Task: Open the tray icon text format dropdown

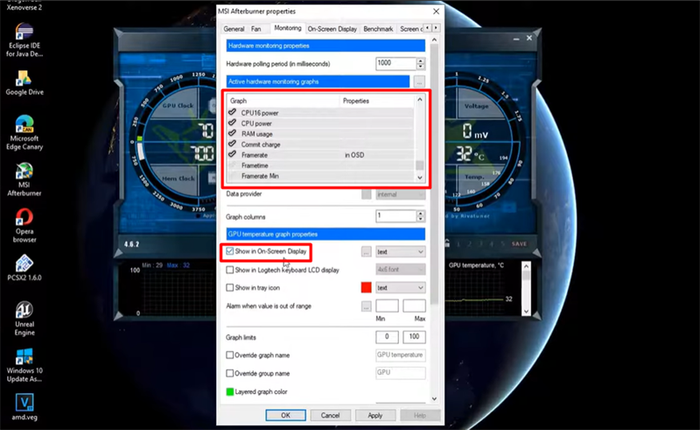Action: pos(400,288)
